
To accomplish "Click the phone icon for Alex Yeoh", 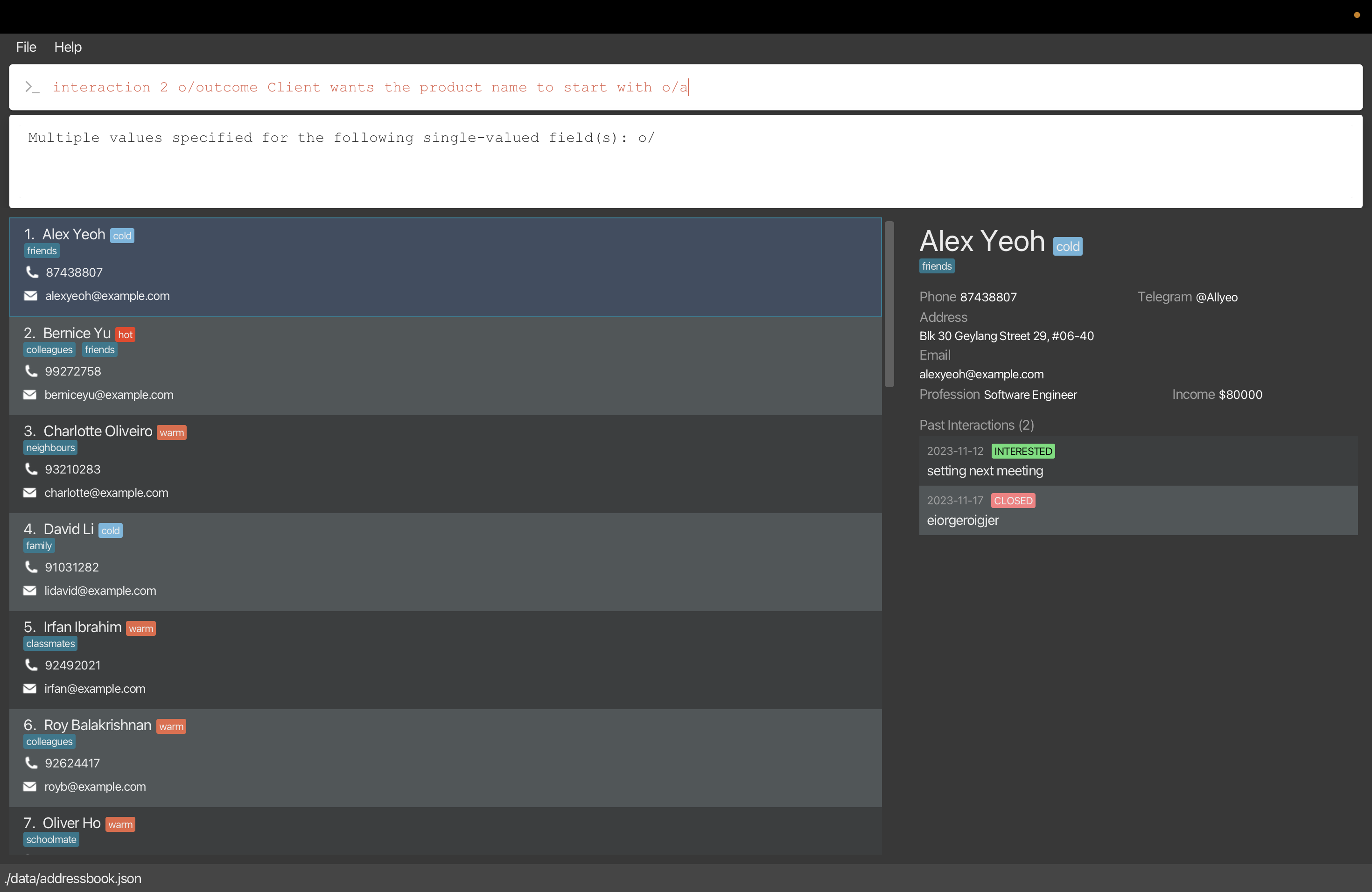I will [x=32, y=272].
